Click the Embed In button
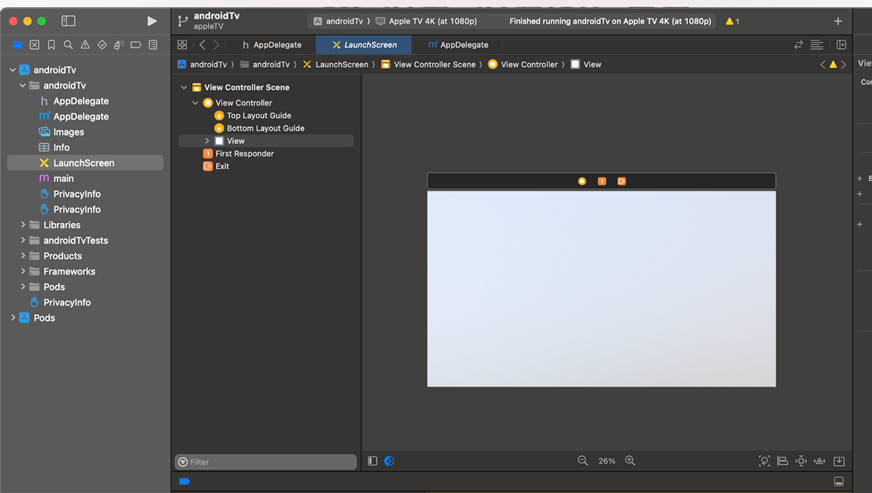Screen dimensions: 872x493 click(839, 461)
